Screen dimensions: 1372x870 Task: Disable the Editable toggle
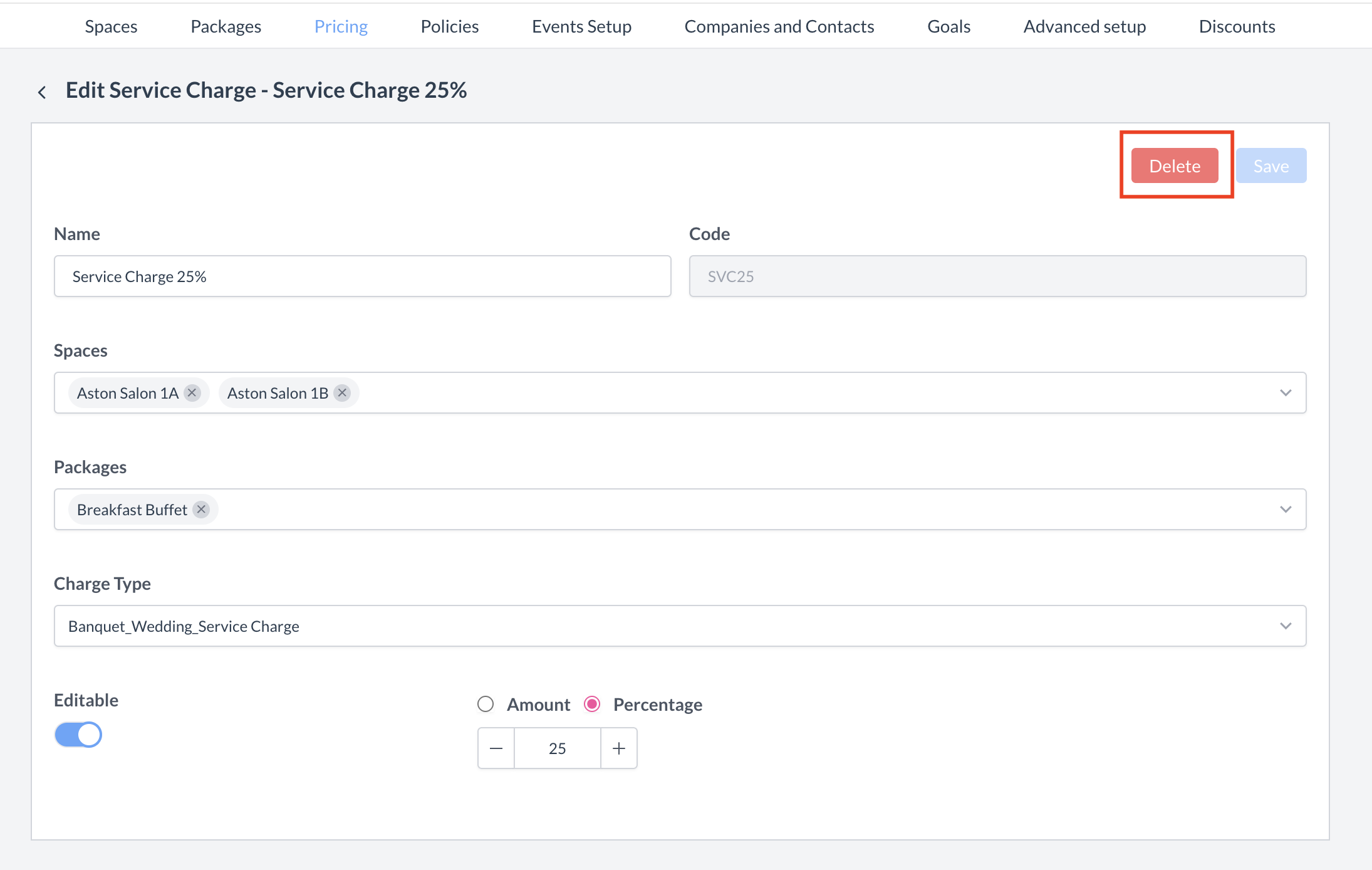[x=78, y=734]
